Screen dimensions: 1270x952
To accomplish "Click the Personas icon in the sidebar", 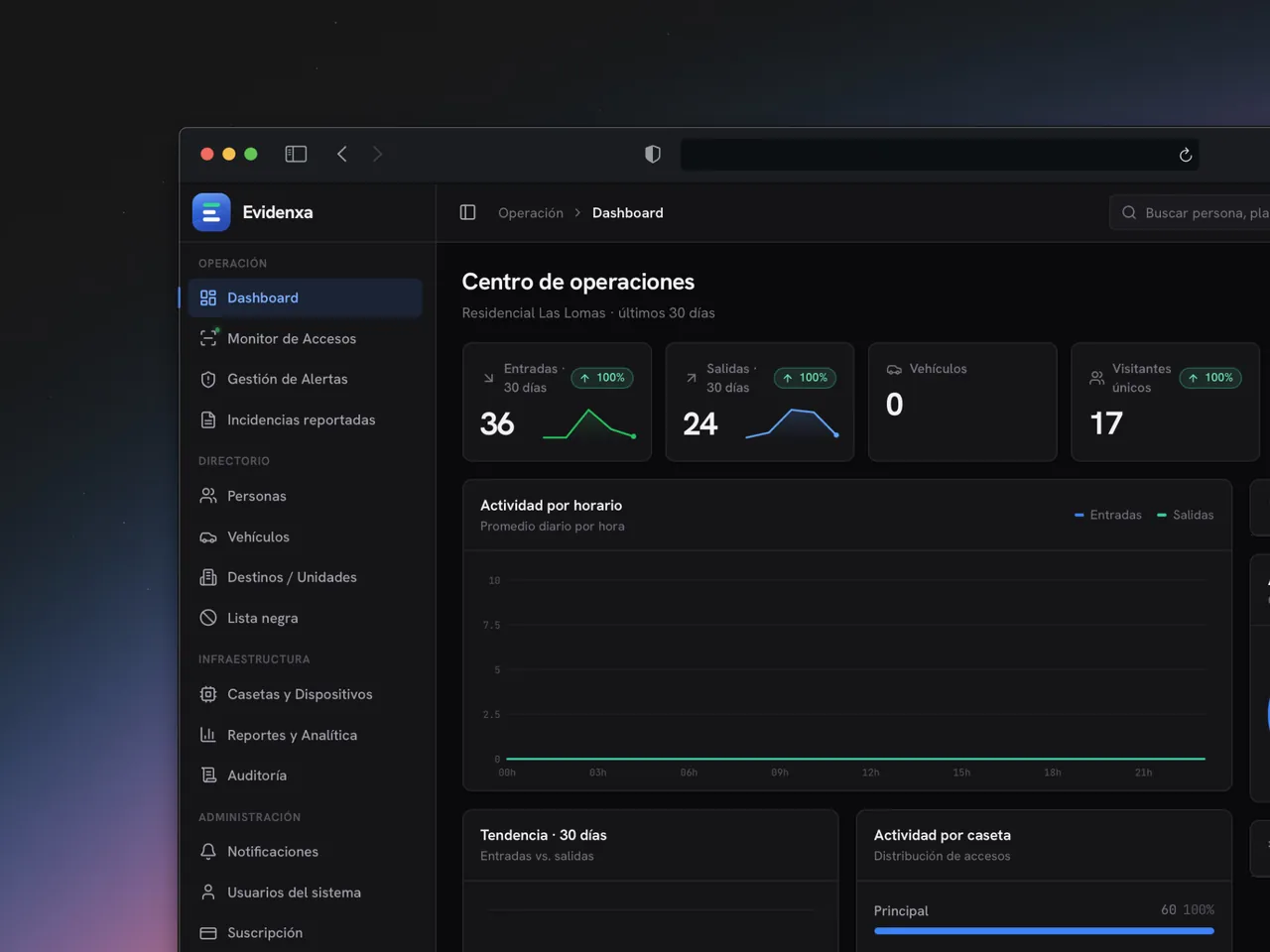I will (x=208, y=496).
